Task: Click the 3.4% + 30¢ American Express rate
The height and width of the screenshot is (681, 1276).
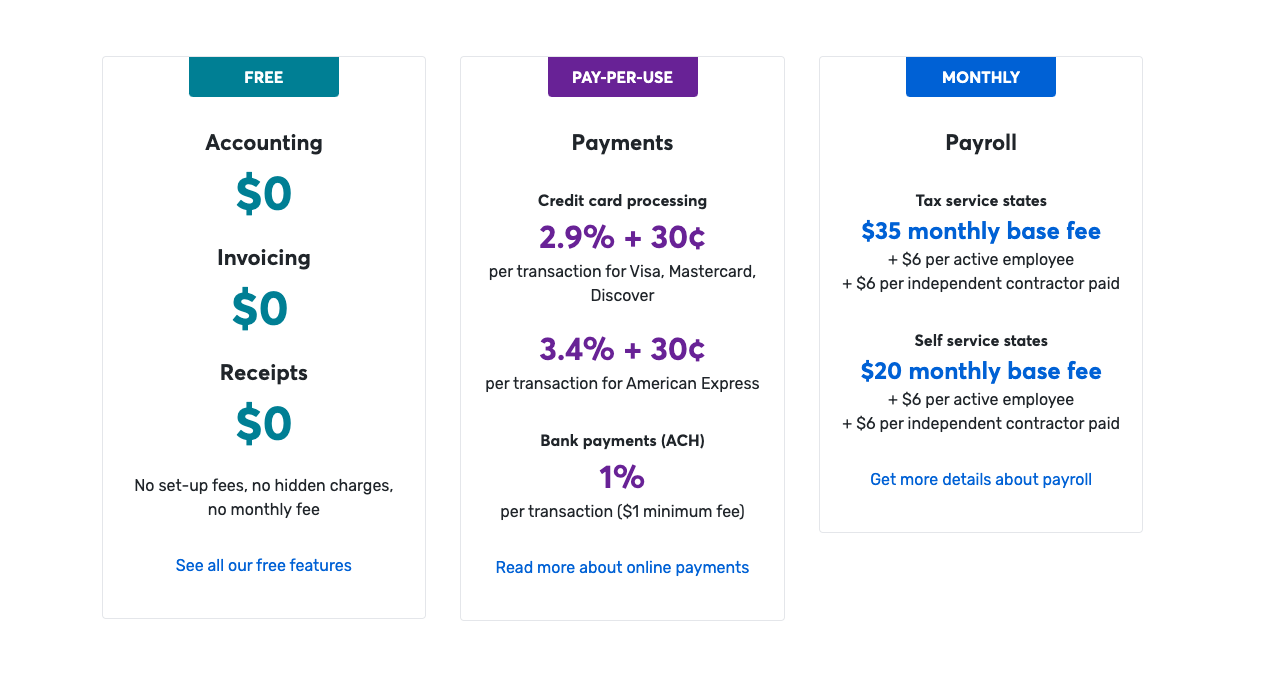Action: (x=622, y=349)
